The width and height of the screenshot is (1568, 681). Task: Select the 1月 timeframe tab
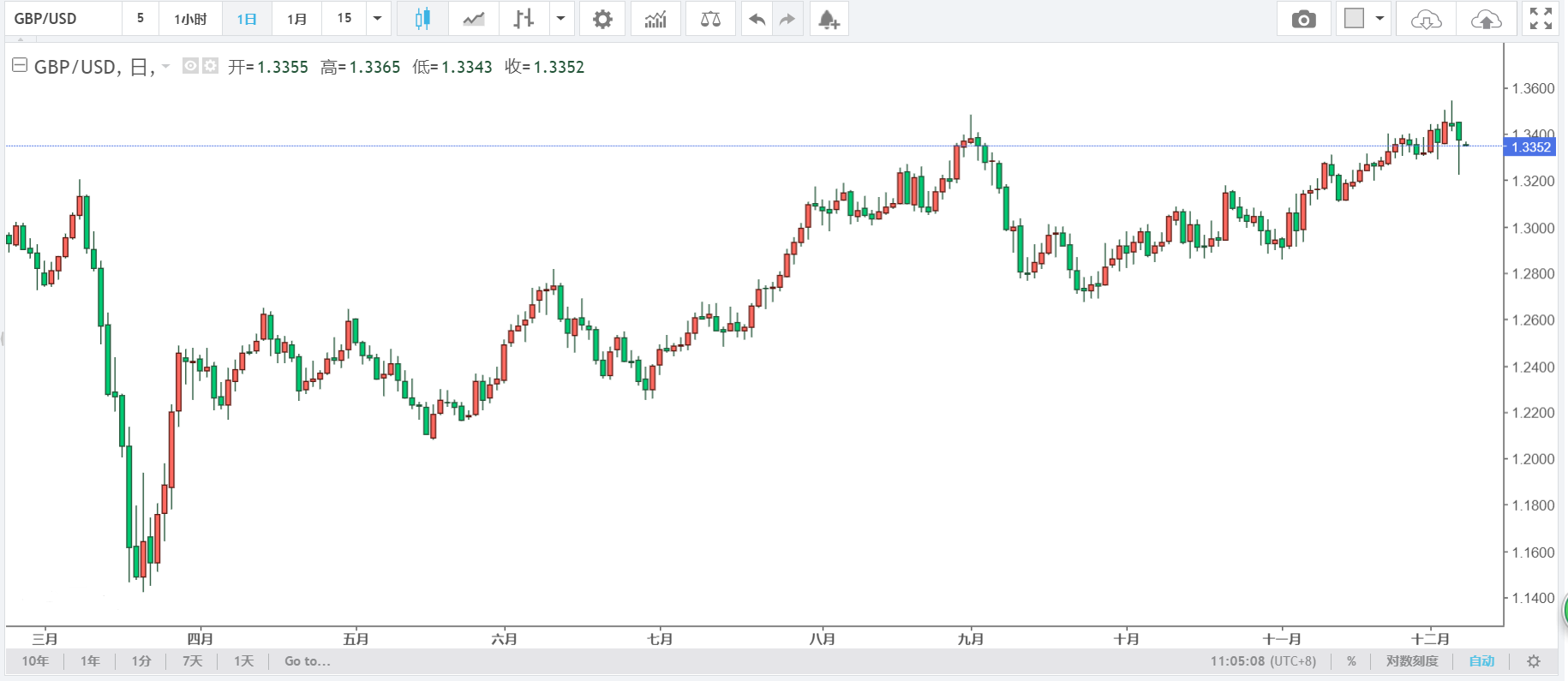296,19
